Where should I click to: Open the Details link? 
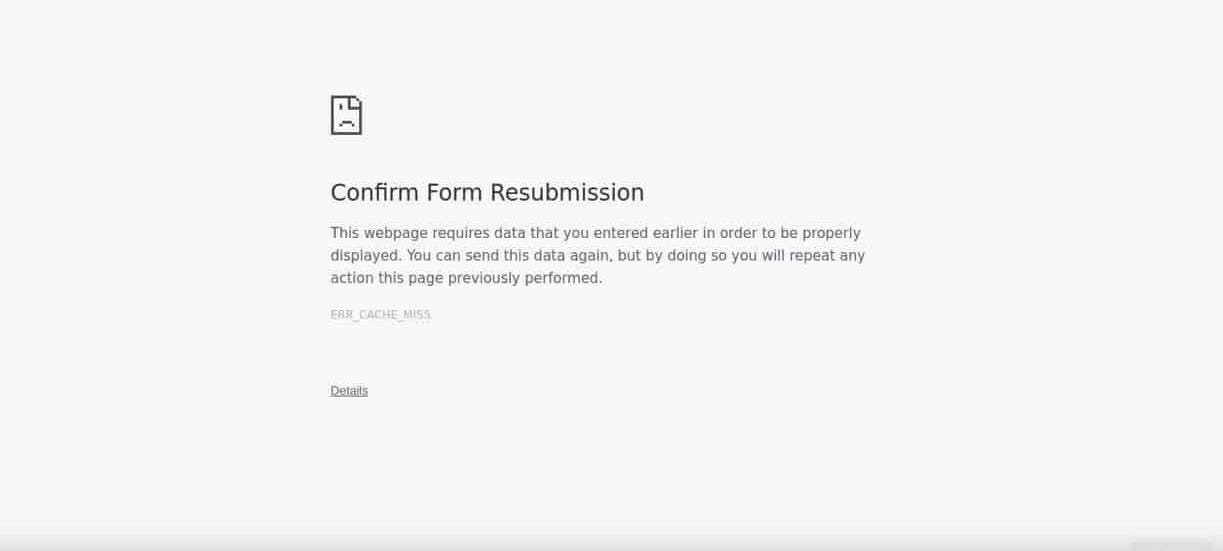[349, 390]
